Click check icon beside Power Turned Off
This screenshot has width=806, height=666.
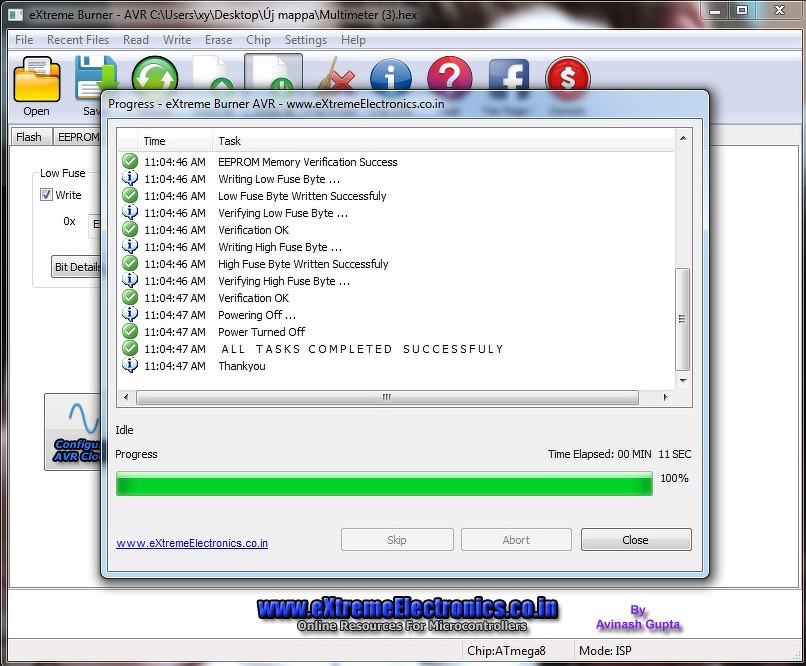[130, 331]
